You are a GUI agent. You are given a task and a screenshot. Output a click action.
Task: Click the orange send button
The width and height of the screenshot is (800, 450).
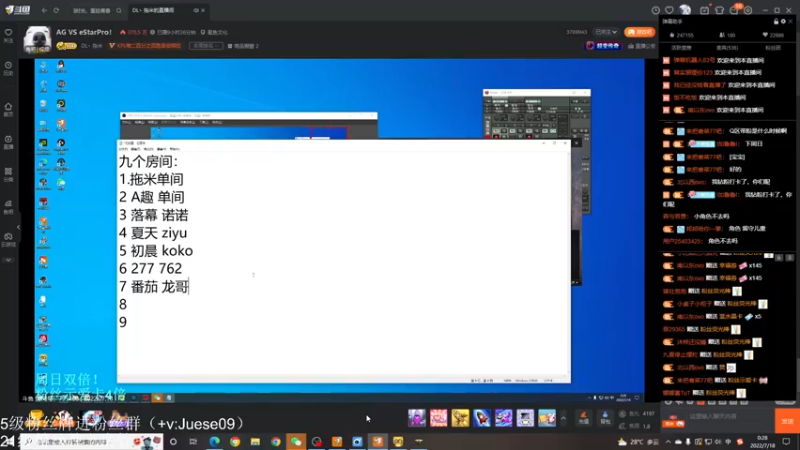pyautogui.click(x=787, y=421)
